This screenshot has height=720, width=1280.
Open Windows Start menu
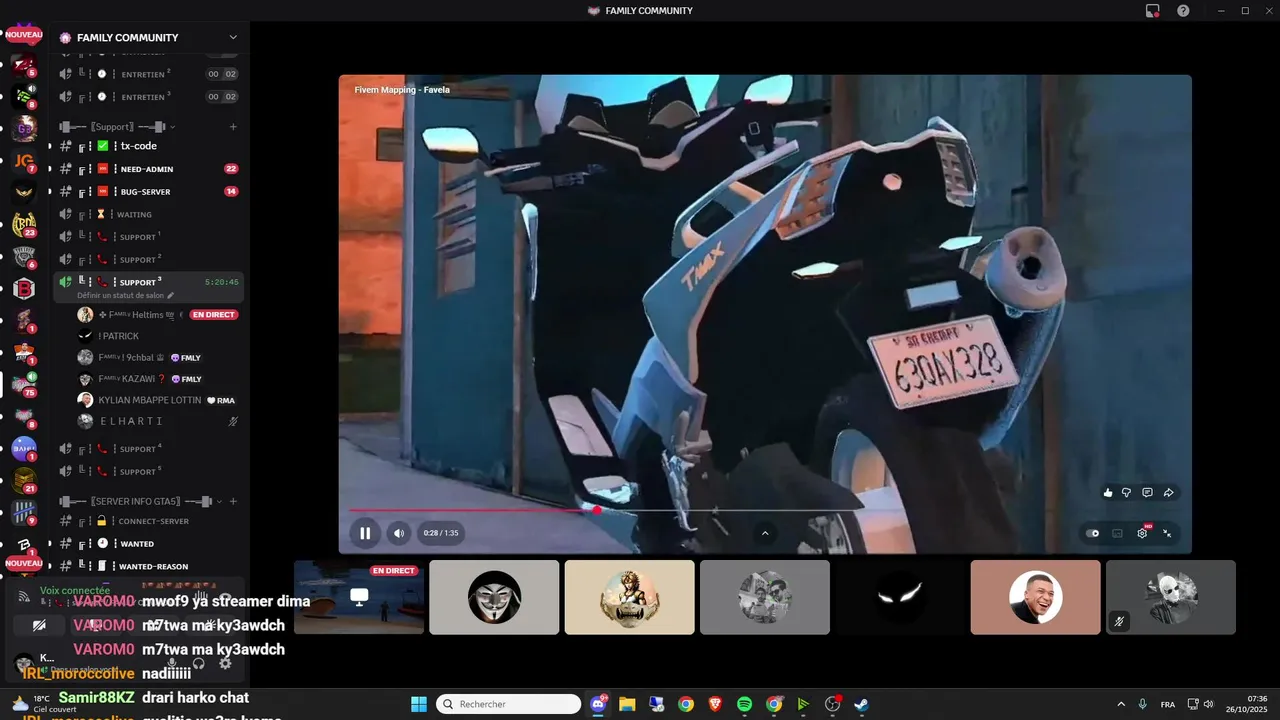coord(419,704)
